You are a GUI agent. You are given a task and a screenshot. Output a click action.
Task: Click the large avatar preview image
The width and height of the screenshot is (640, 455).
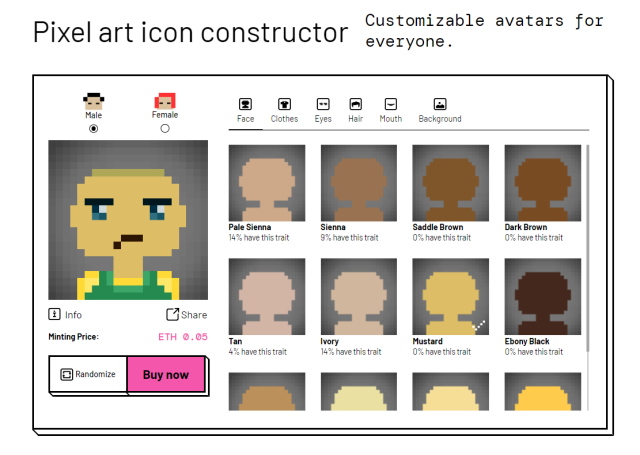(x=128, y=220)
